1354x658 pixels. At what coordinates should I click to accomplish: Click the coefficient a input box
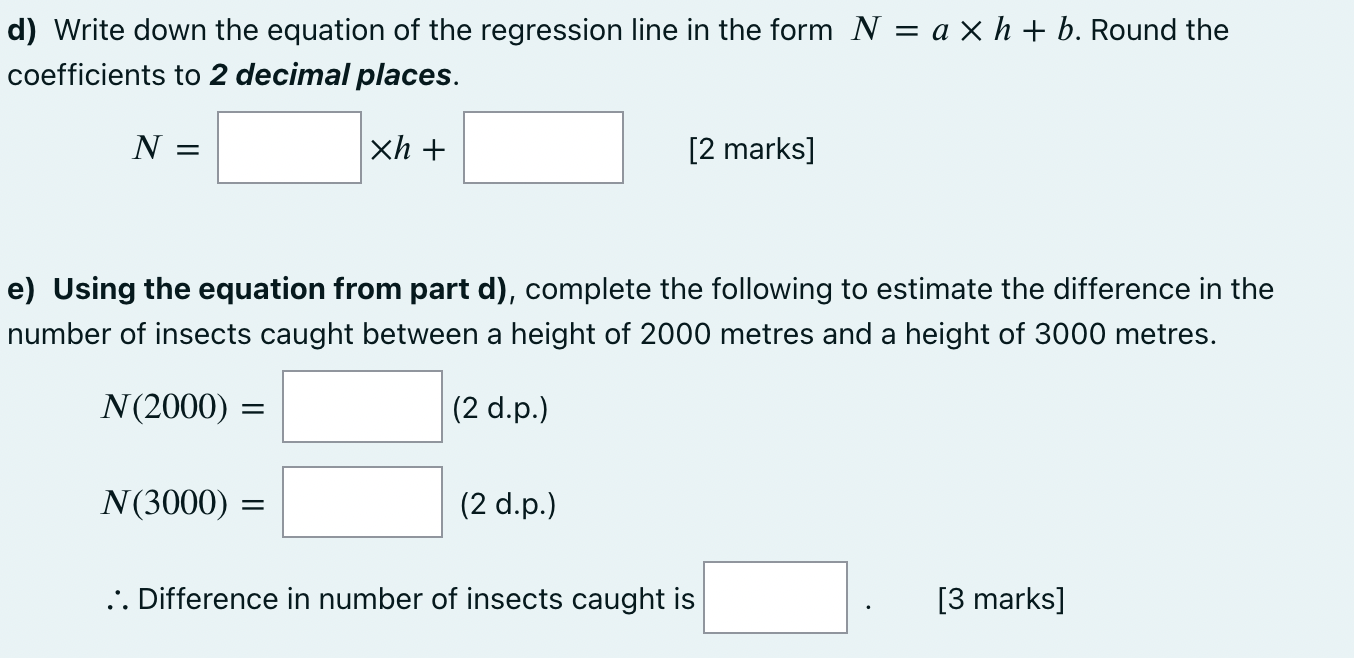point(289,148)
